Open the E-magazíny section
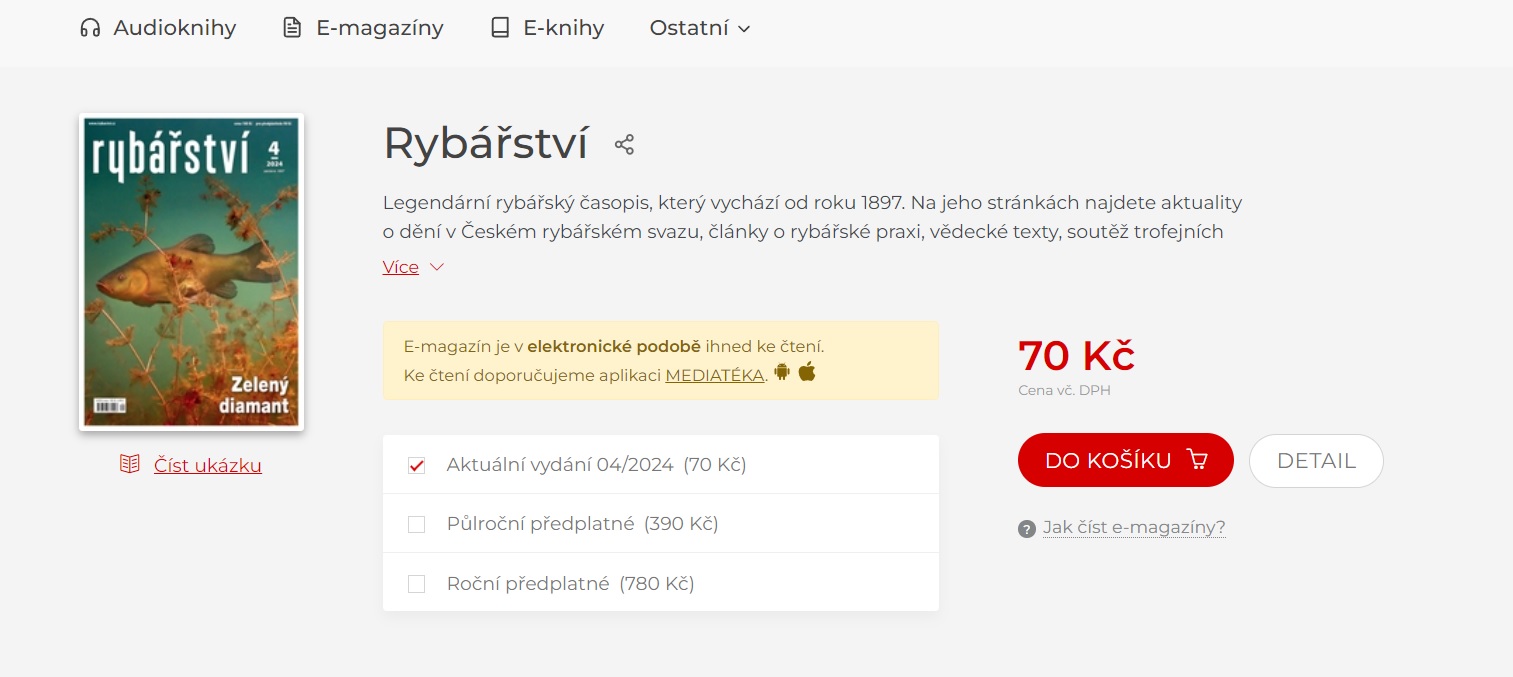This screenshot has height=677, width=1513. (x=379, y=28)
